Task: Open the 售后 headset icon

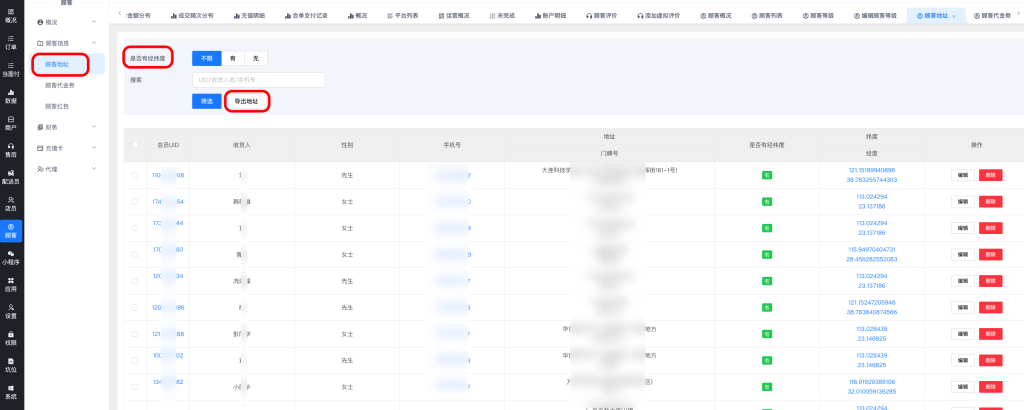Action: [10, 150]
